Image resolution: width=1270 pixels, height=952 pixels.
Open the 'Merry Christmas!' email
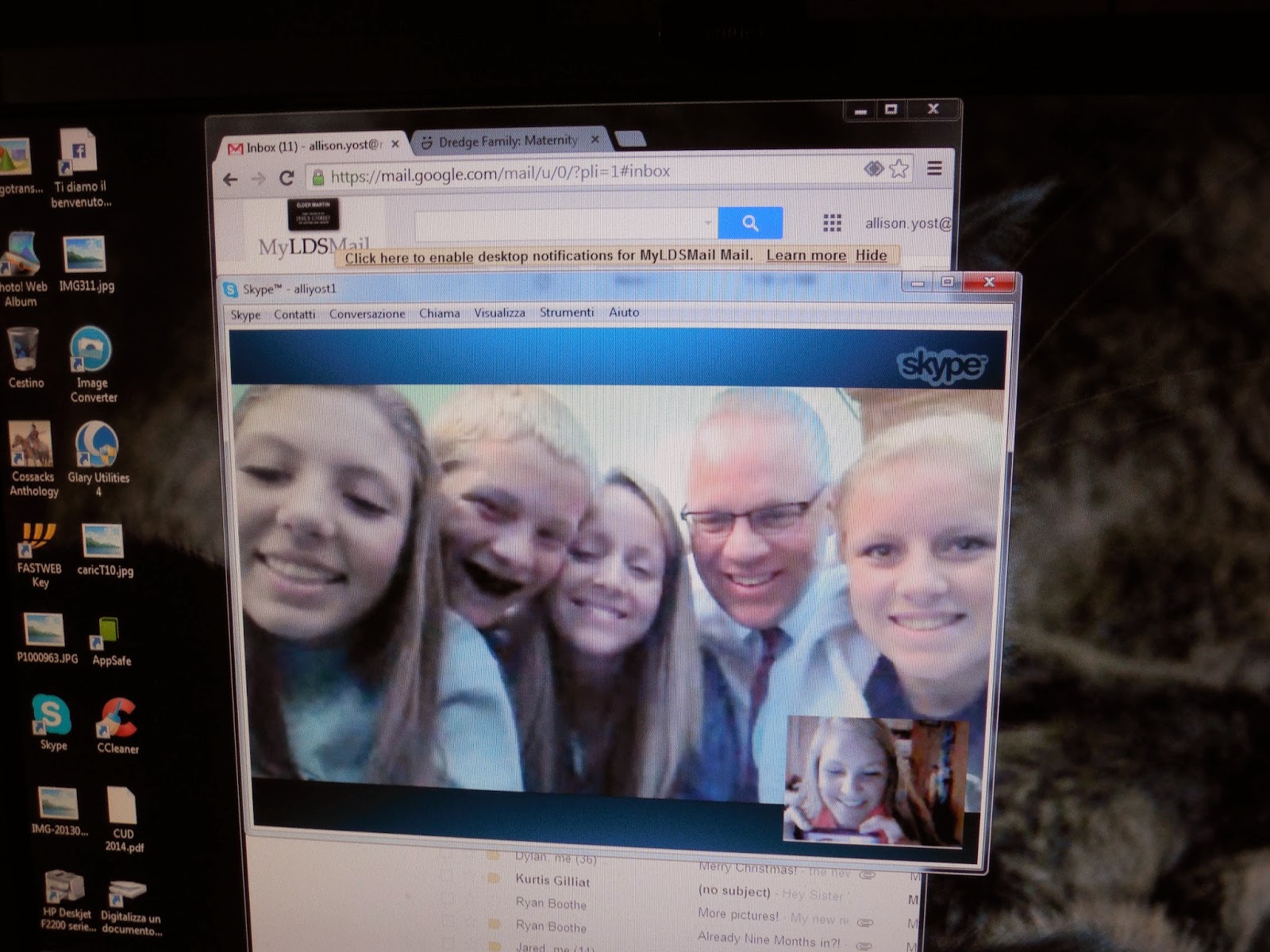747,868
